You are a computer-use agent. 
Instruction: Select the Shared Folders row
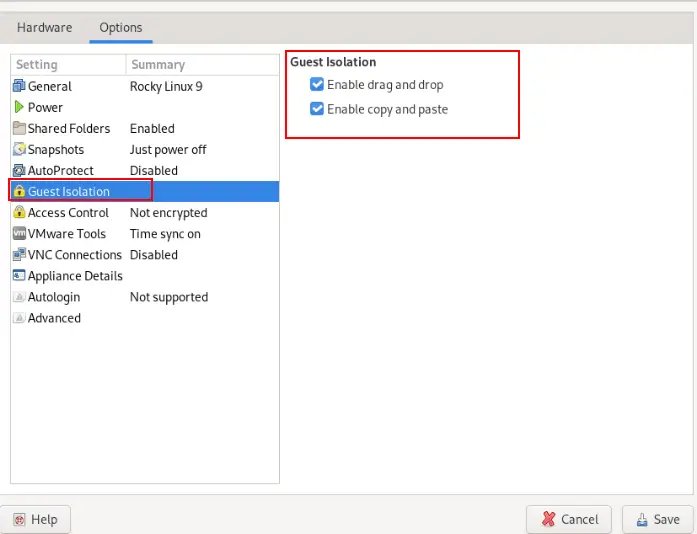coord(145,128)
